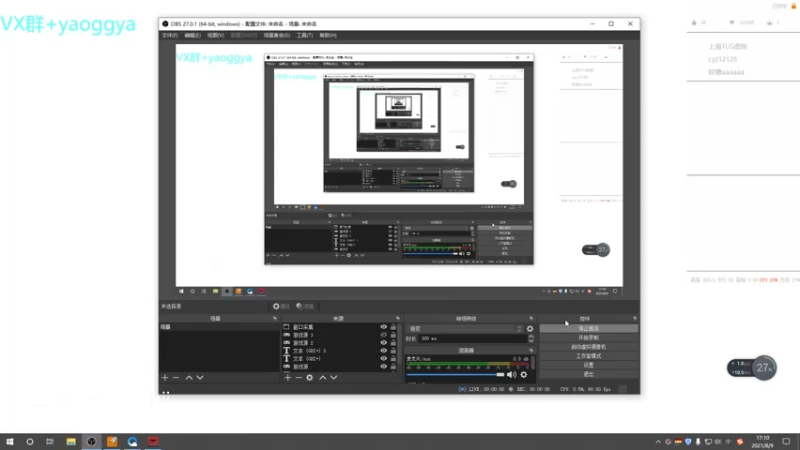The width and height of the screenshot is (800, 450).
Task: Toggle visibility of media source 2
Action: (384, 343)
